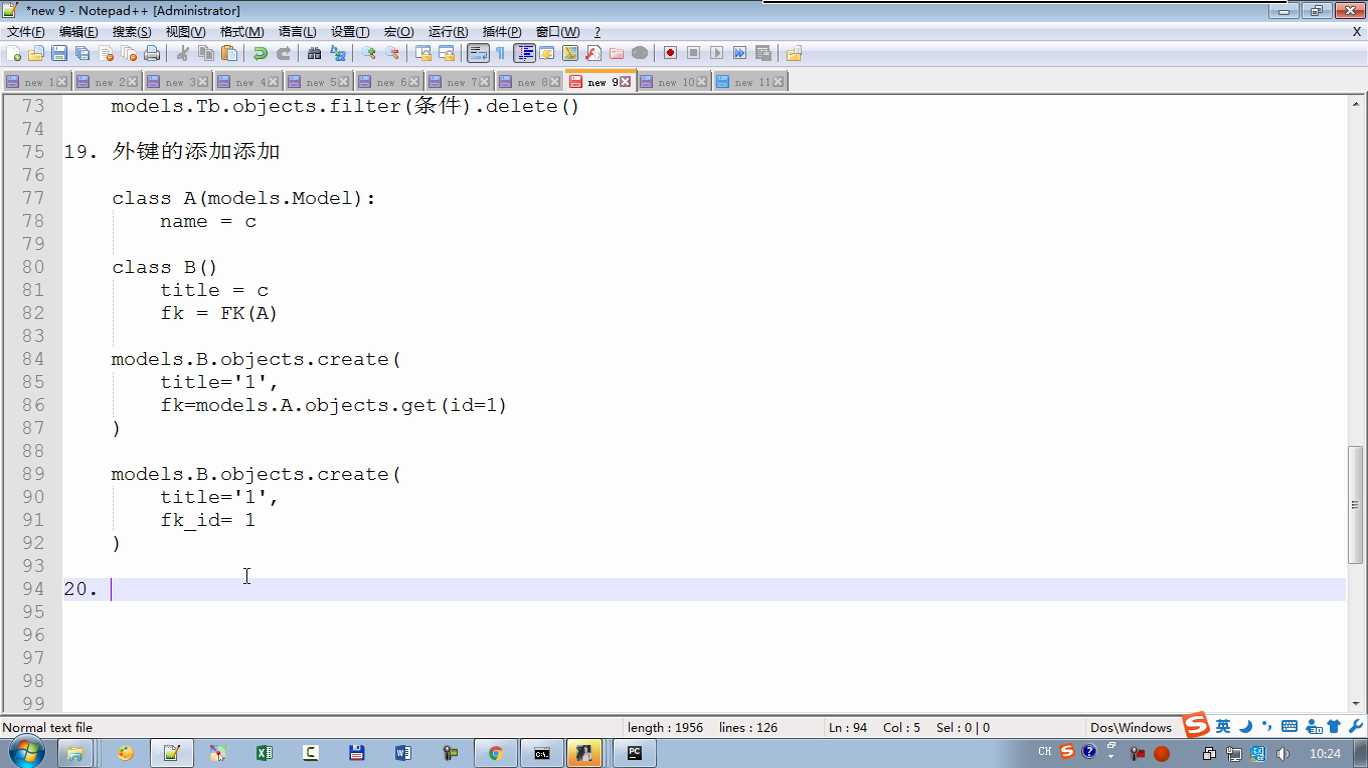Viewport: 1368px width, 768px height.
Task: Toggle synchronized vertical scrolling
Action: pos(423,53)
